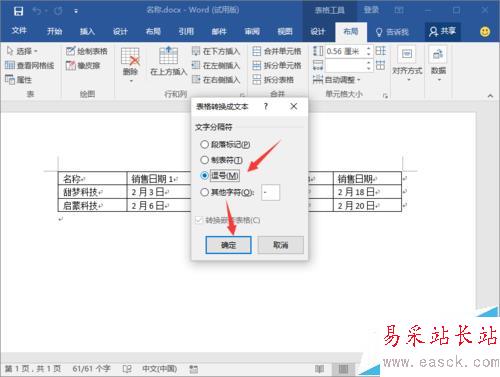Click the word count 61/61 个字
Image resolution: width=500 pixels, height=377 pixels.
point(91,369)
